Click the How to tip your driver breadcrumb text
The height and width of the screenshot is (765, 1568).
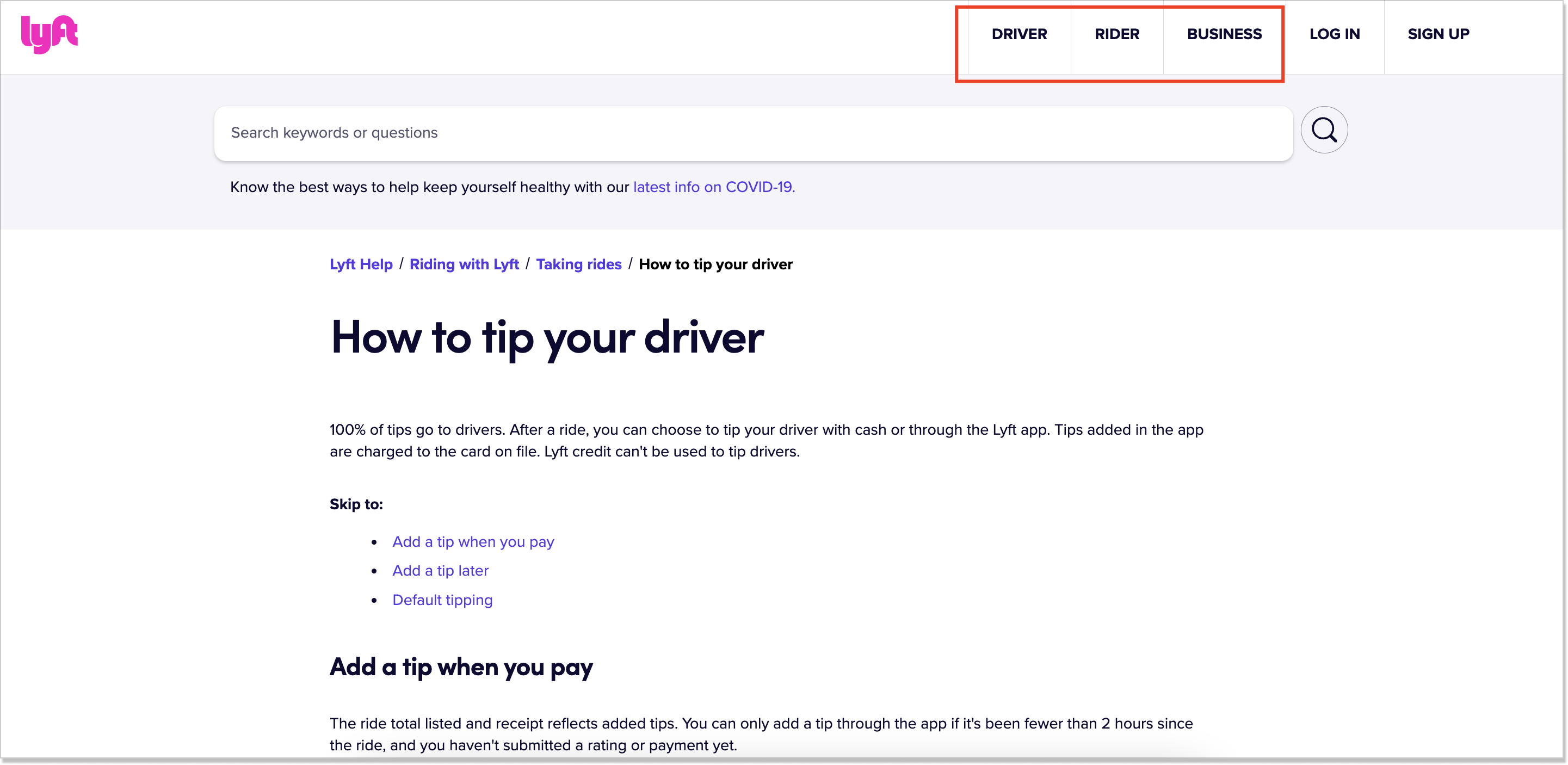[x=715, y=265]
